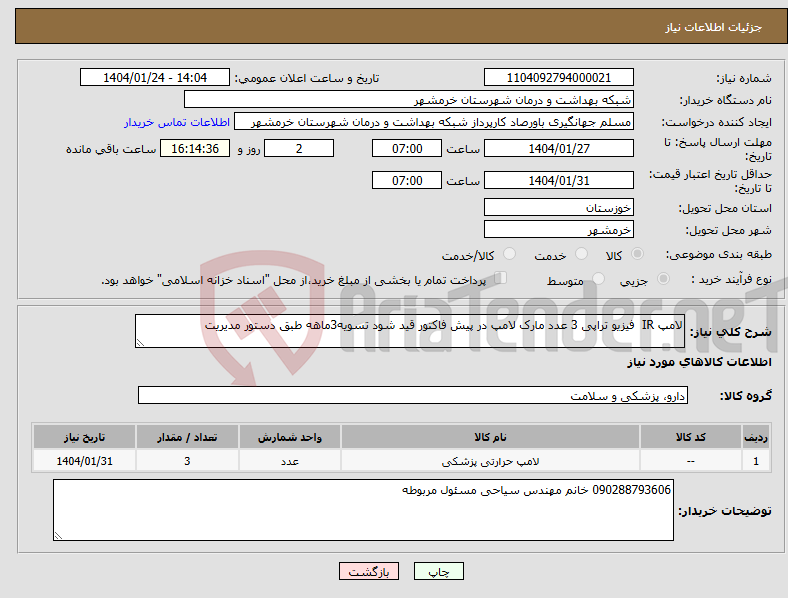Click the remaining days field showing 2
Image resolution: width=788 pixels, height=598 pixels.
coord(299,148)
